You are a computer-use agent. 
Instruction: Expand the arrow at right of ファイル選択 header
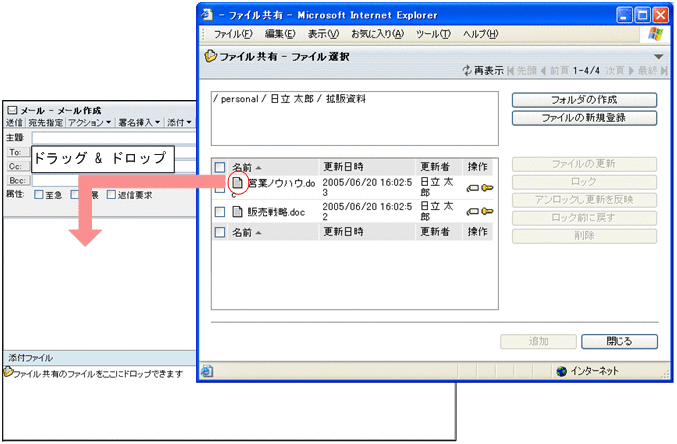tap(658, 57)
